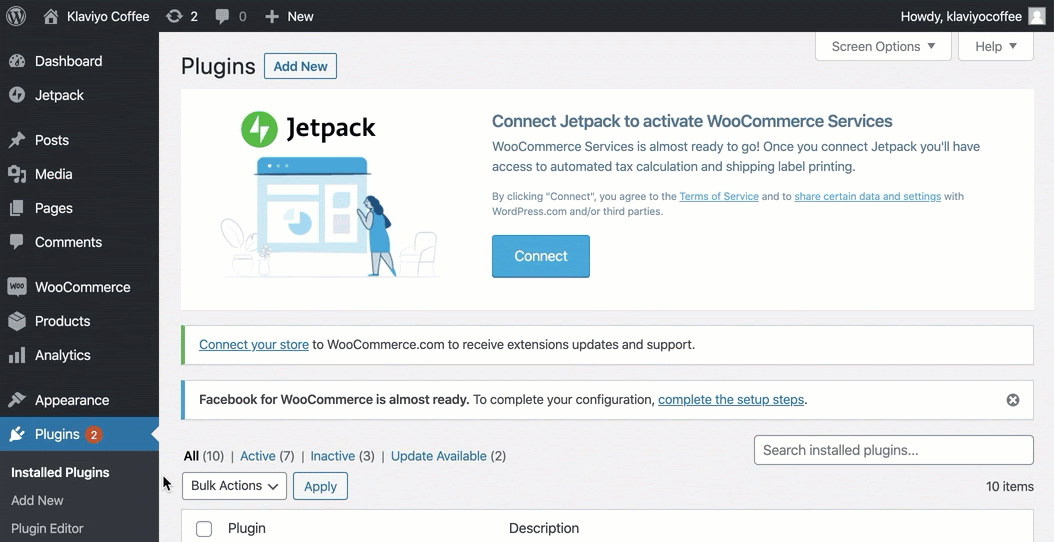Click the Description column header
1054x542 pixels.
(544, 529)
